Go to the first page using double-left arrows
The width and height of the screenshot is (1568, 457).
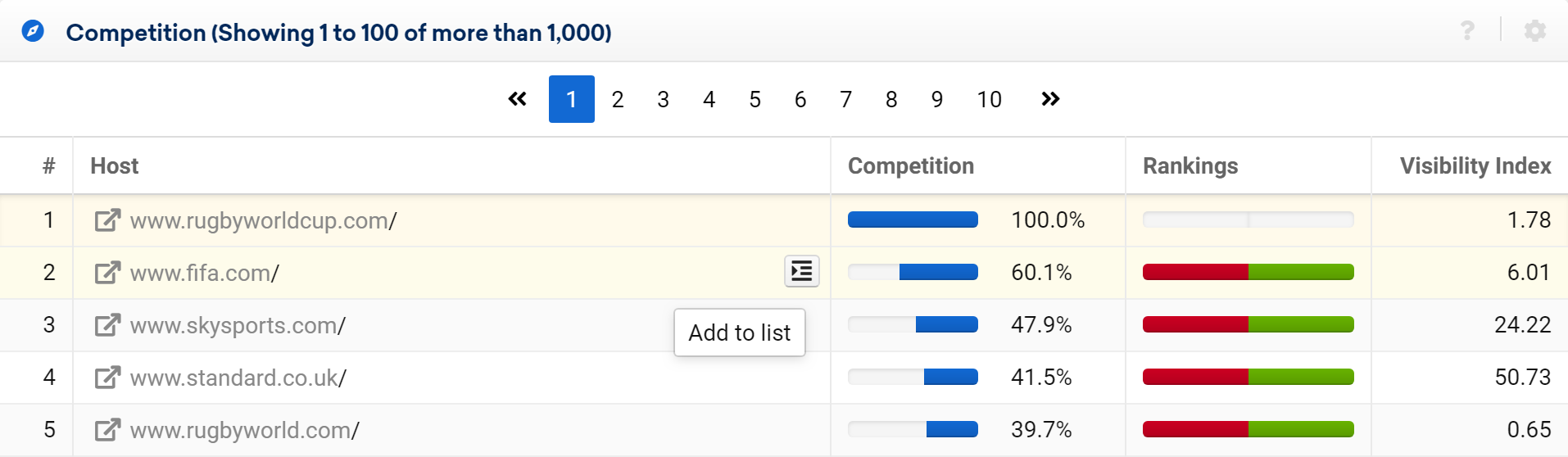pyautogui.click(x=517, y=99)
